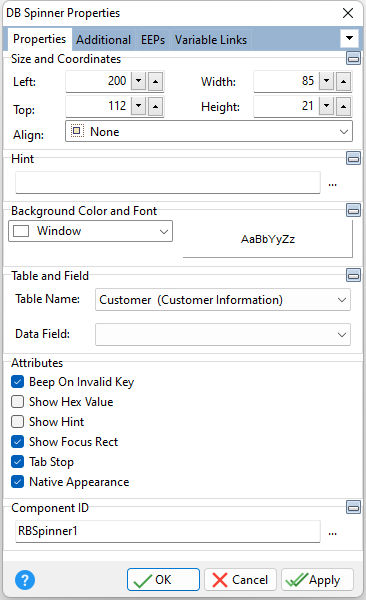366x600 pixels.
Task: Open the blue help icon
Action: point(25,580)
